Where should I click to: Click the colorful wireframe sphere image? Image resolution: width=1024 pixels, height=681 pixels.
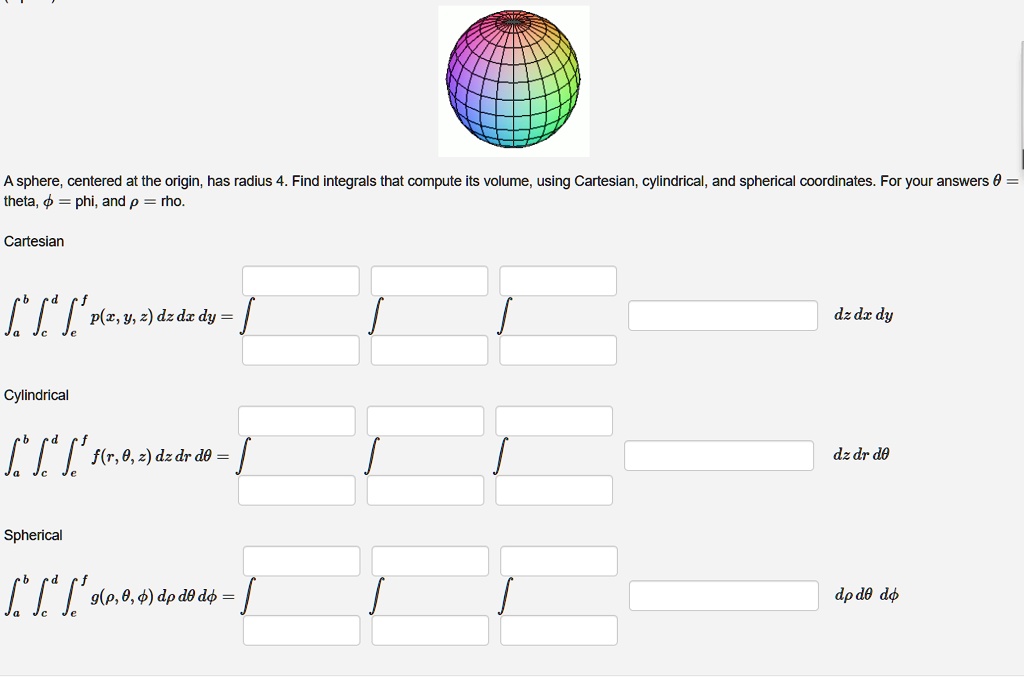tap(513, 80)
